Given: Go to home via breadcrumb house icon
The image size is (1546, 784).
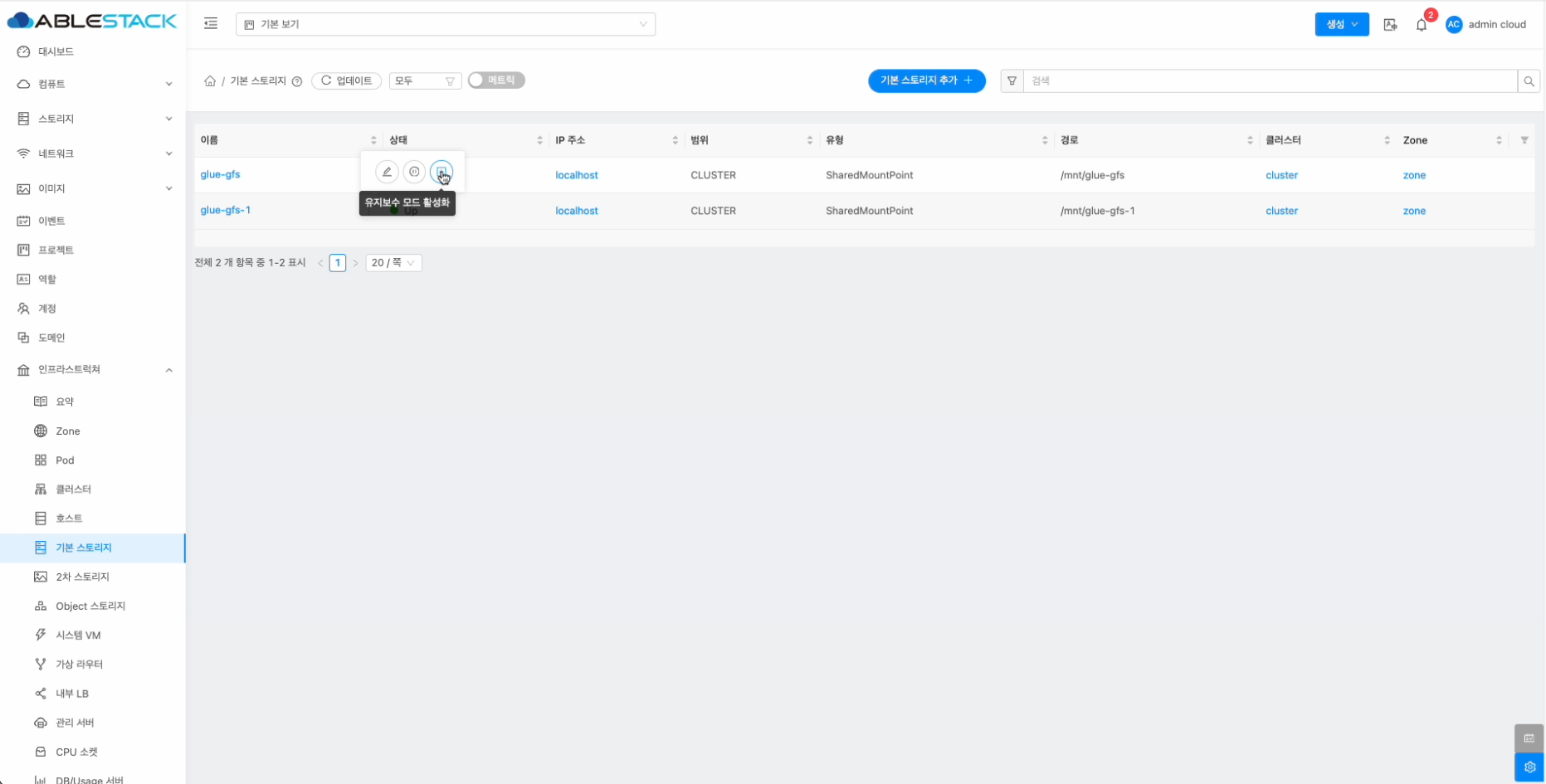Looking at the screenshot, I should coord(210,81).
